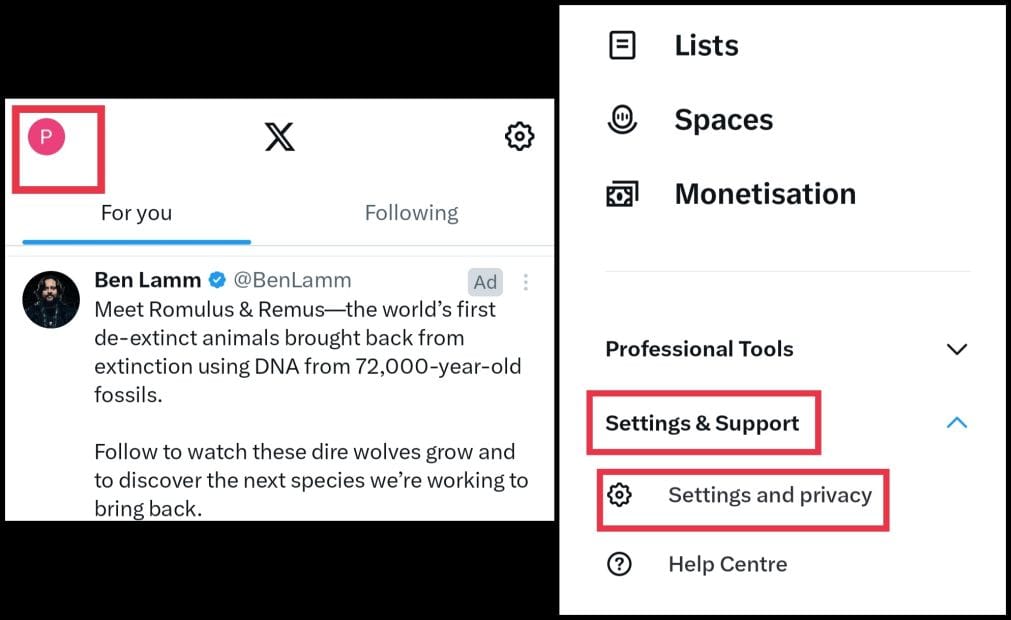Open the three-dot menu on the ad post
Viewport: 1011px width, 620px height.
click(526, 282)
